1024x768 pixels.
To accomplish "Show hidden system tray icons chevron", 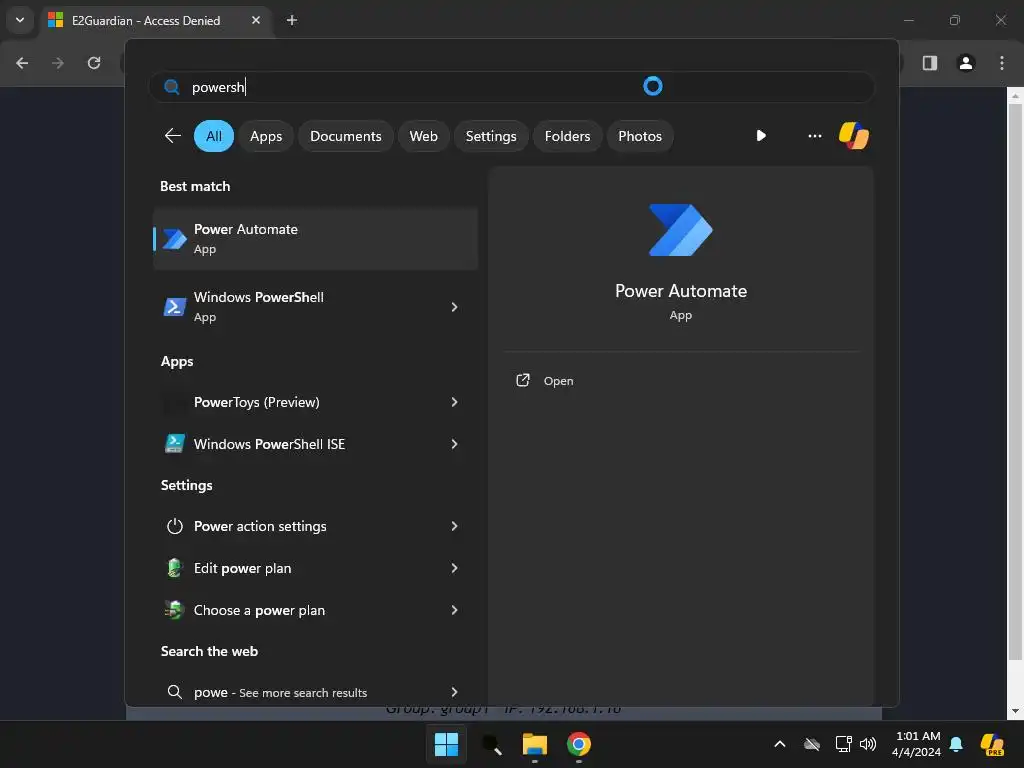I will 780,744.
